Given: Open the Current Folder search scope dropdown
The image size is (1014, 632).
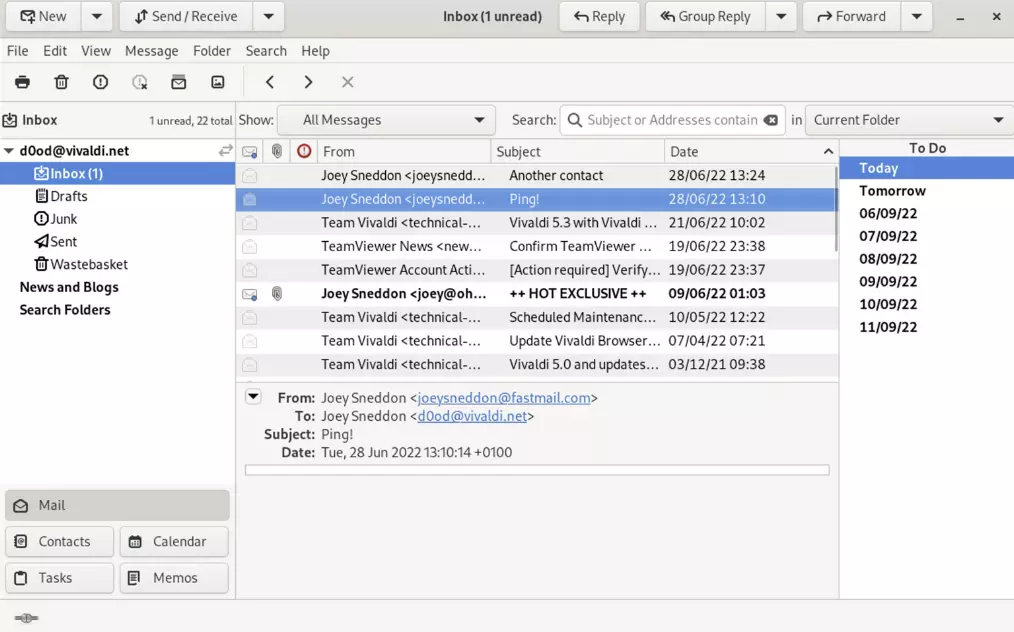Looking at the screenshot, I should coord(908,120).
